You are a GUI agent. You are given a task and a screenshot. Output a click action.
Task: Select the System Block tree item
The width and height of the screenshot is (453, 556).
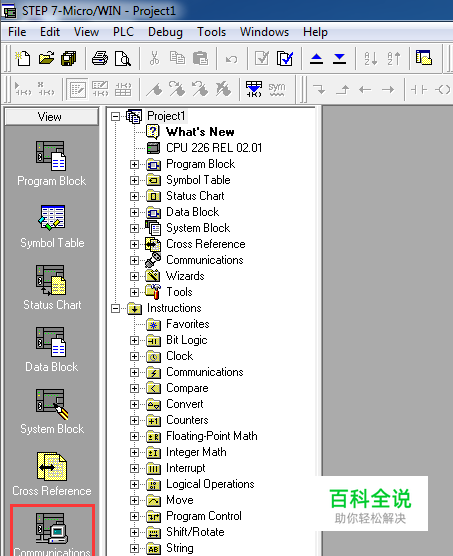click(198, 228)
